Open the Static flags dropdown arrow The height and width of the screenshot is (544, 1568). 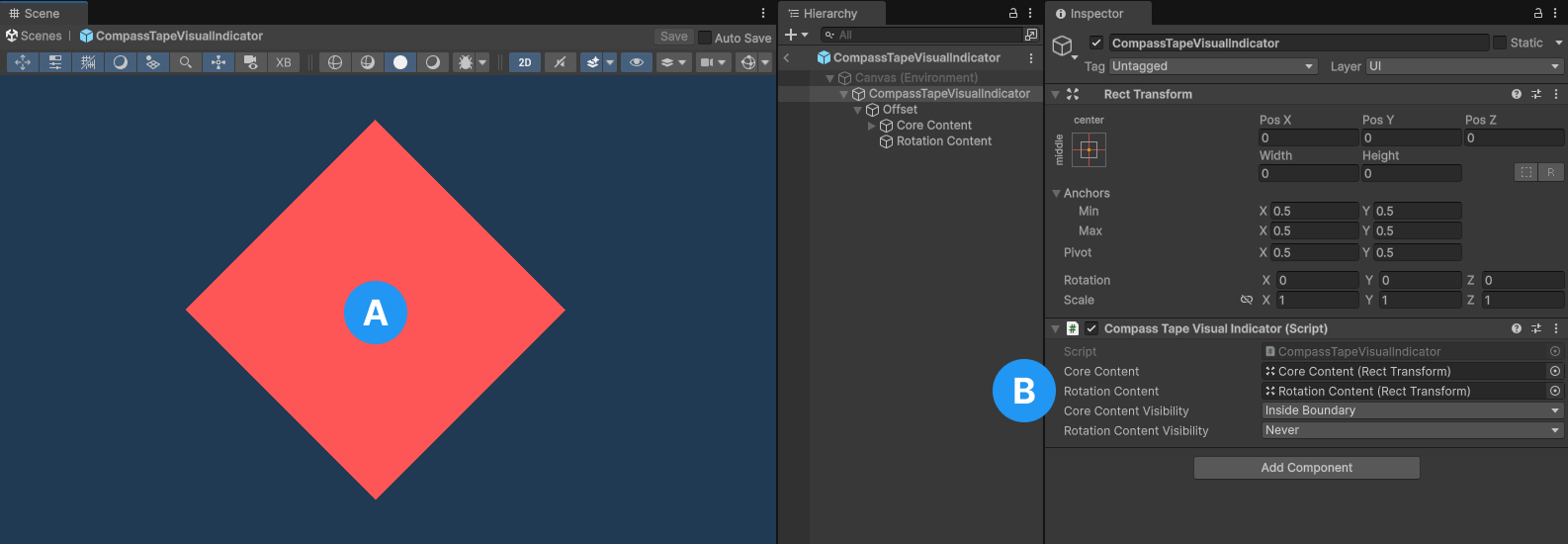click(1559, 43)
